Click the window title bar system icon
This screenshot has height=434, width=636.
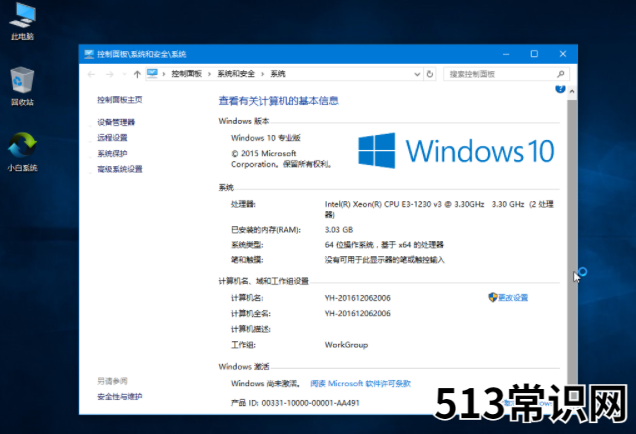click(x=89, y=54)
